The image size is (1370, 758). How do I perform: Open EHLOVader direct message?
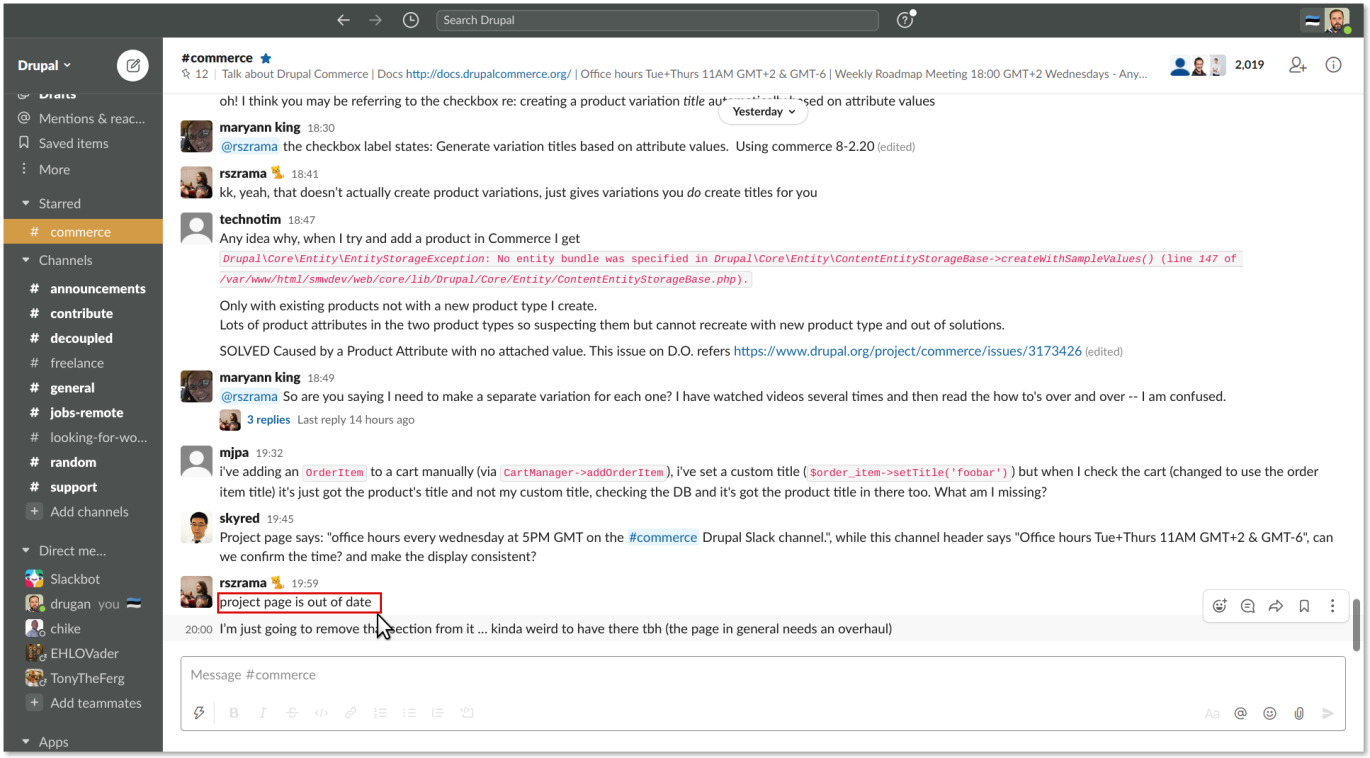click(82, 654)
